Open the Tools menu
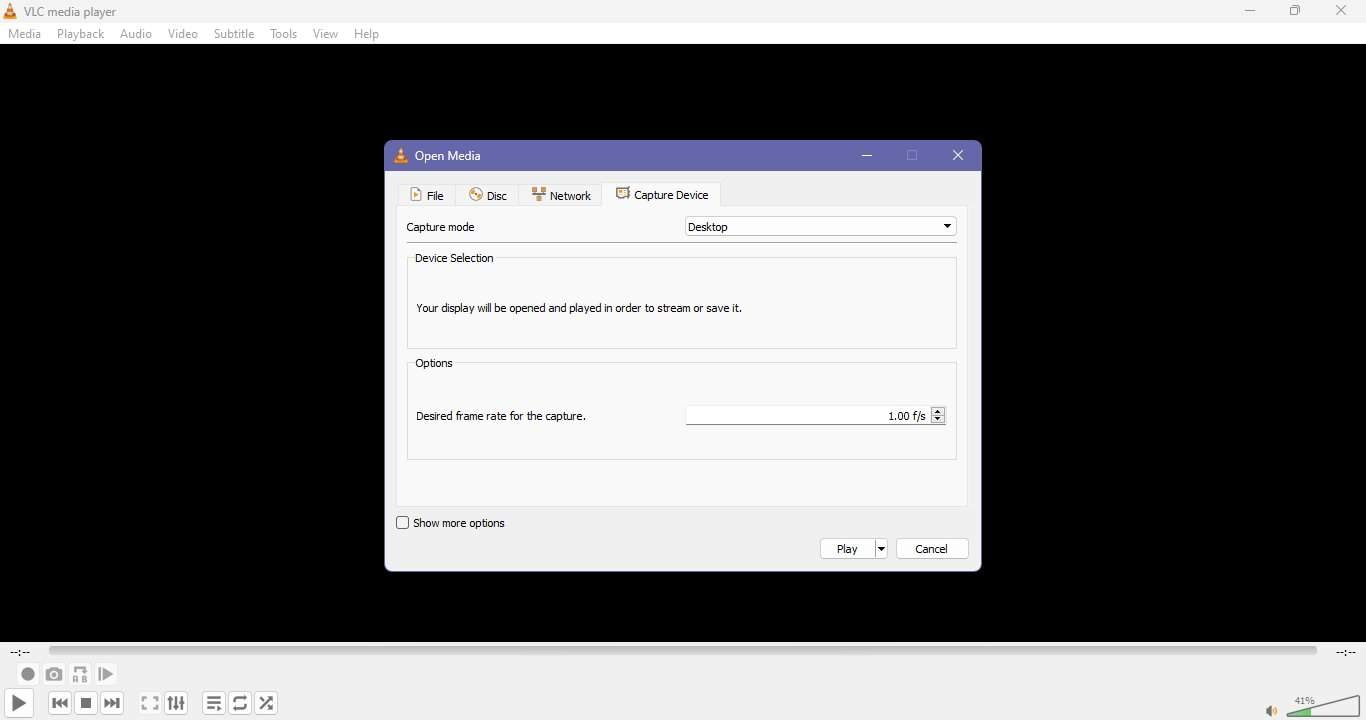 point(284,33)
